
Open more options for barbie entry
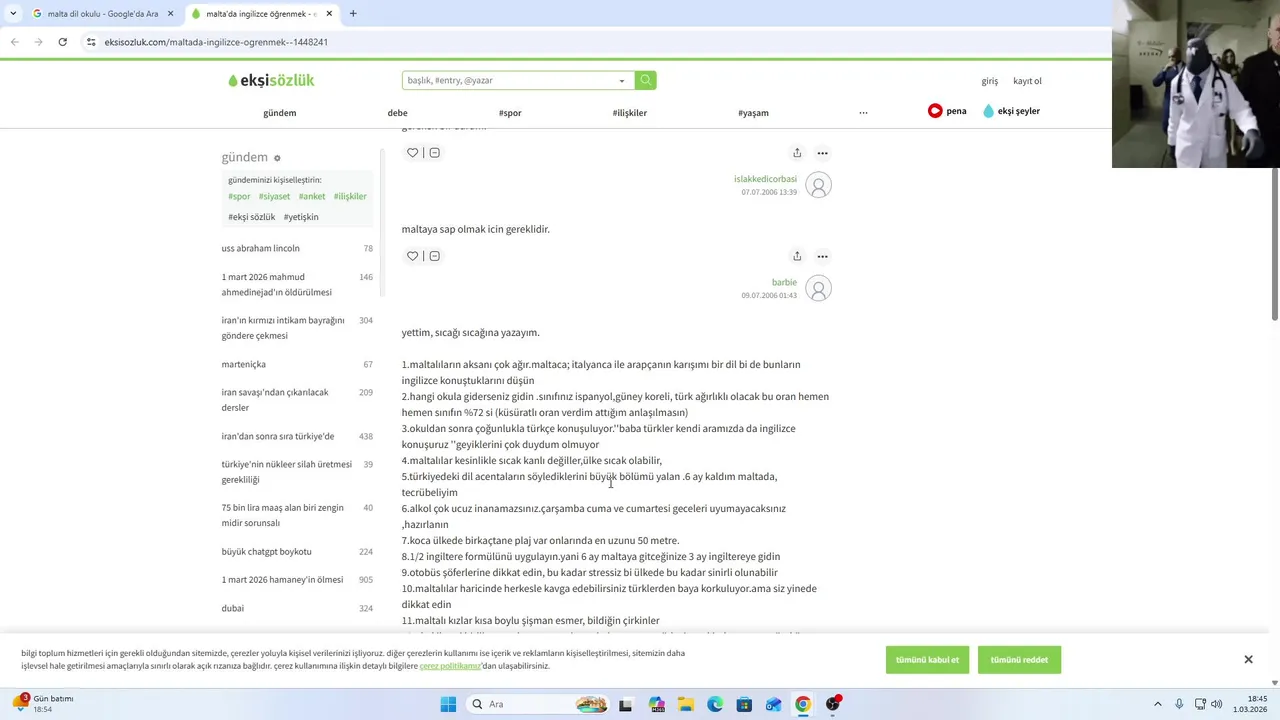822,256
